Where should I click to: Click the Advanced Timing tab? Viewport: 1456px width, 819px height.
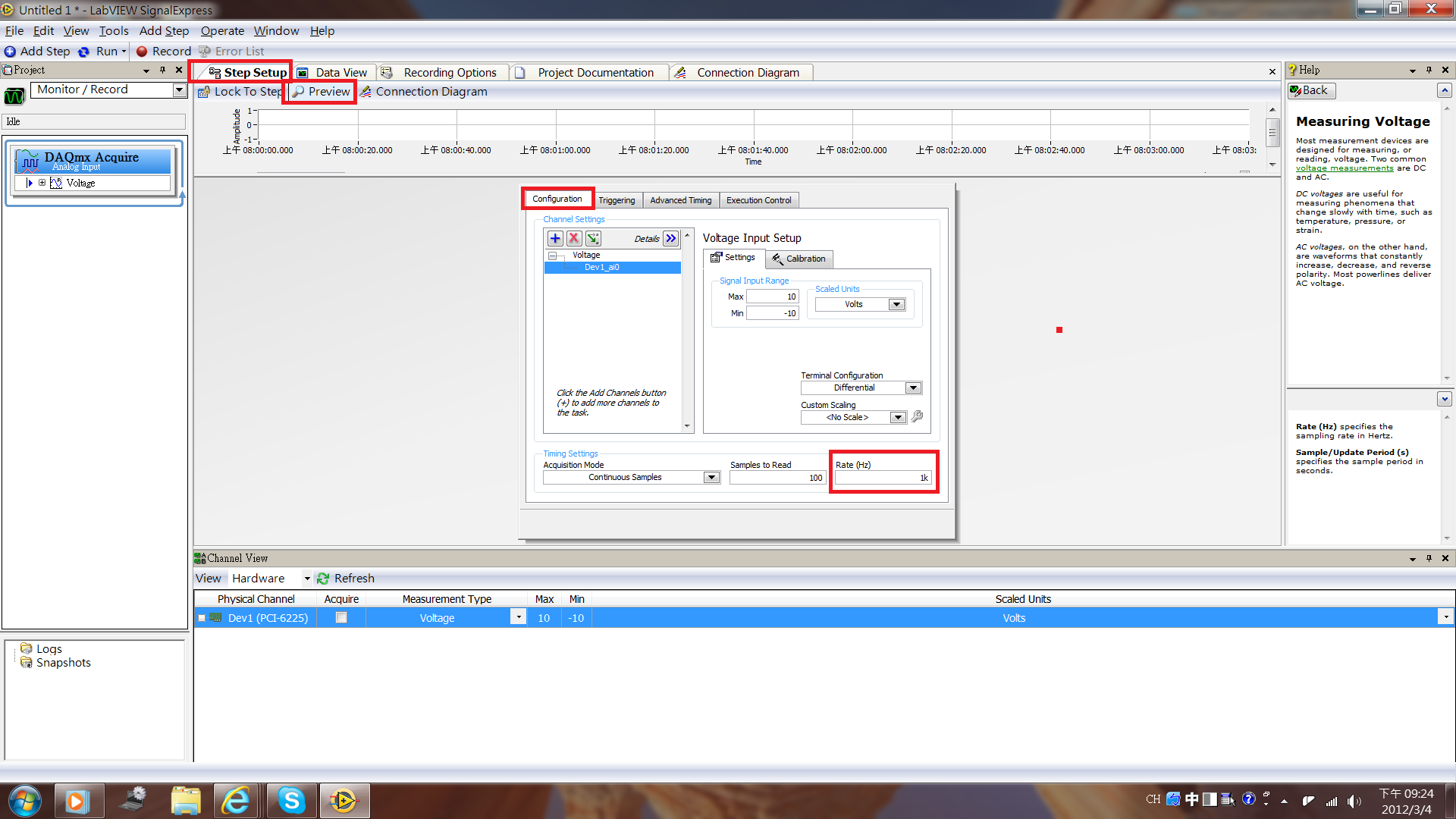(x=680, y=199)
